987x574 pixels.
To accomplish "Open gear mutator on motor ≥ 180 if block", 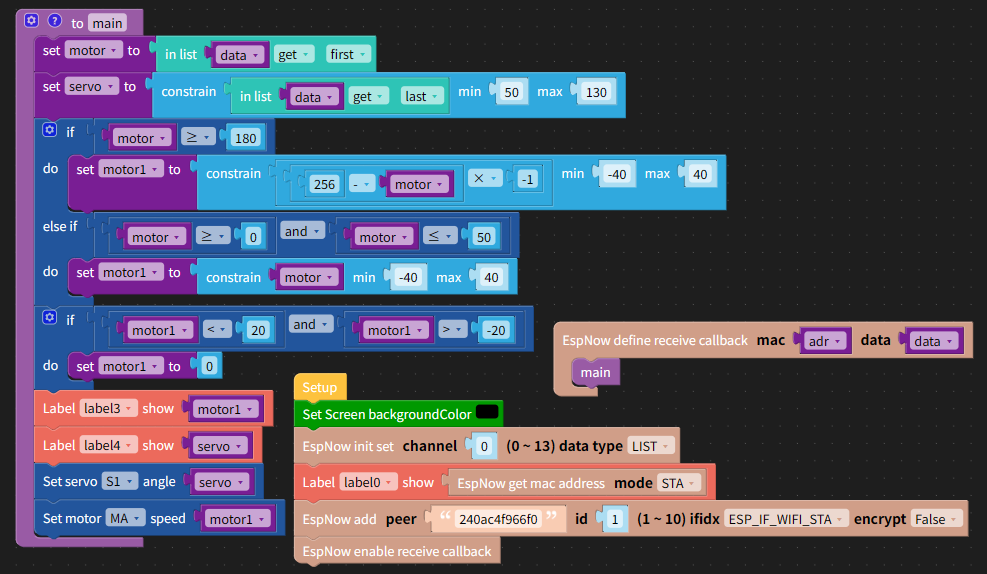I will tap(50, 130).
